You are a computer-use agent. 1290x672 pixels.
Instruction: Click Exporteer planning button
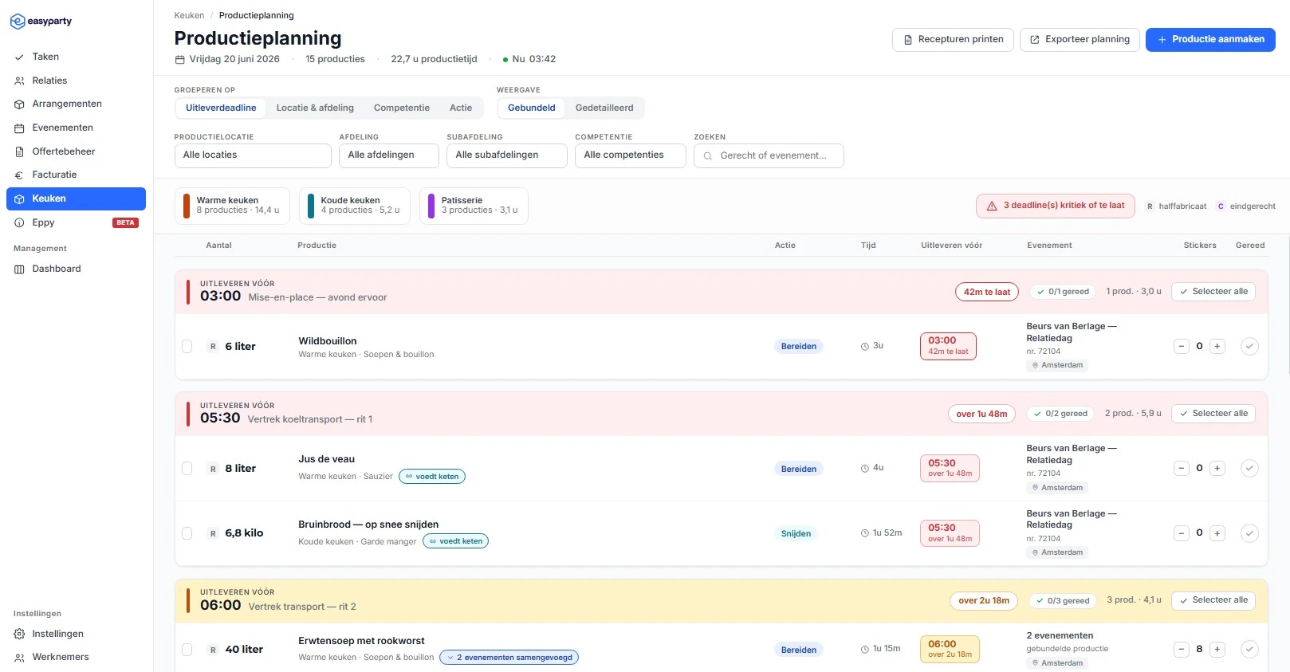(x=1079, y=40)
